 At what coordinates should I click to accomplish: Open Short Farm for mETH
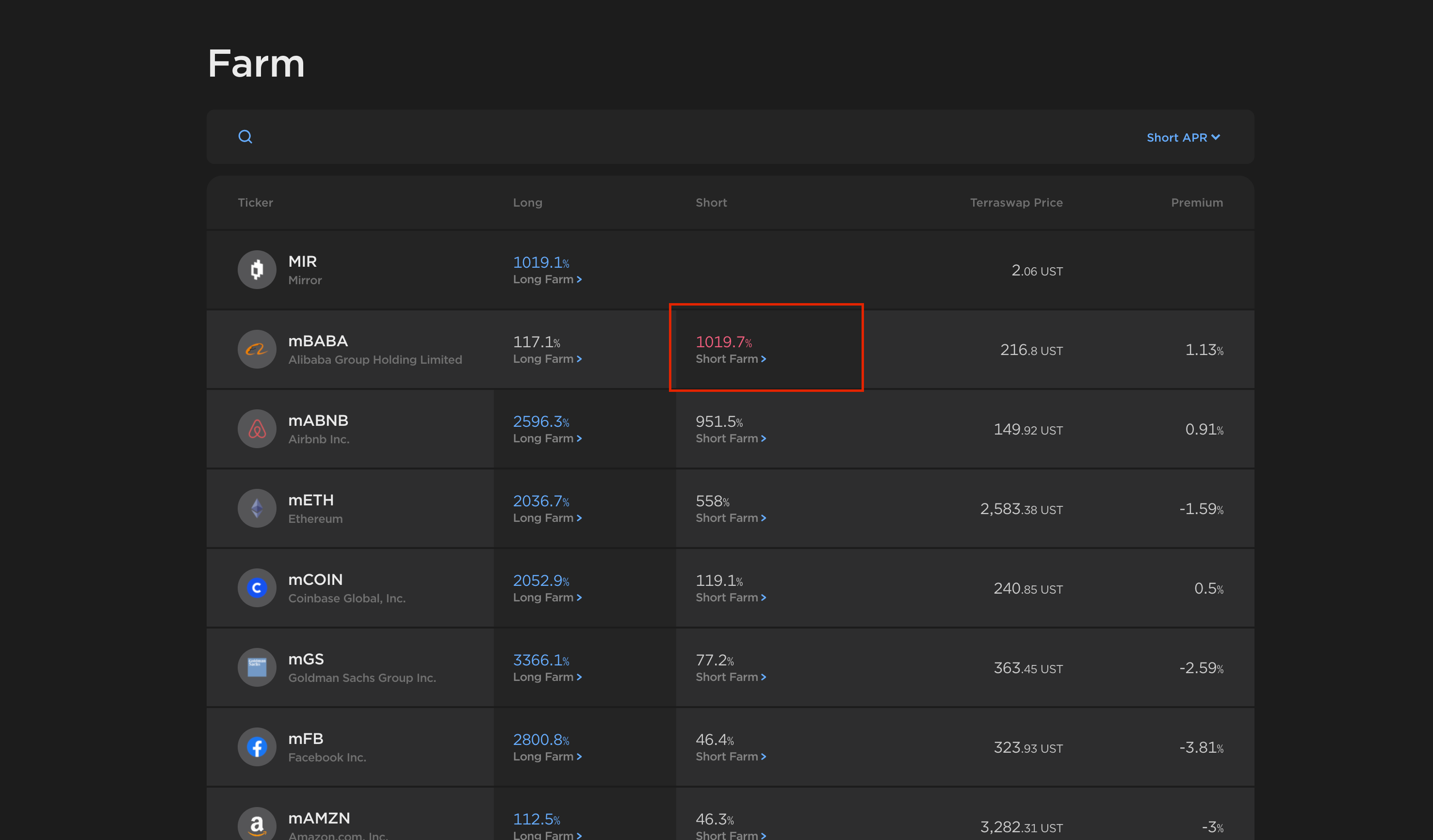pyautogui.click(x=731, y=518)
